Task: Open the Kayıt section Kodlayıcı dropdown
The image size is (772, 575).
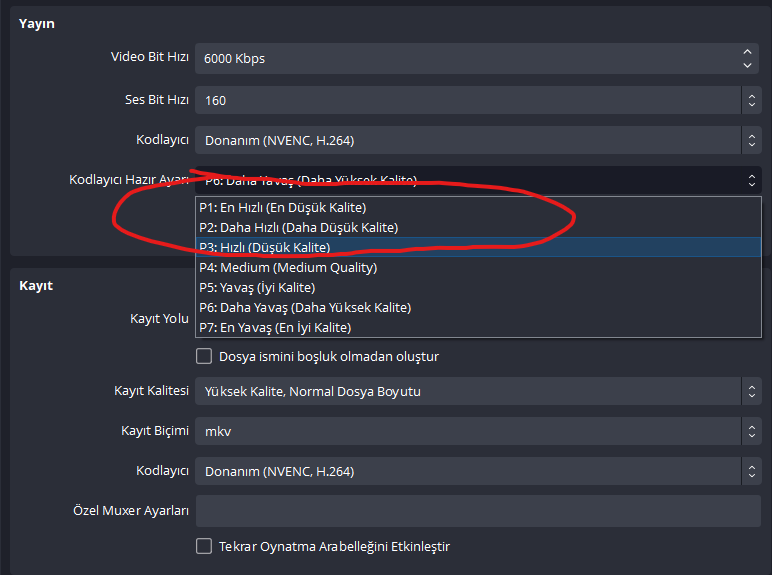Action: coord(750,471)
